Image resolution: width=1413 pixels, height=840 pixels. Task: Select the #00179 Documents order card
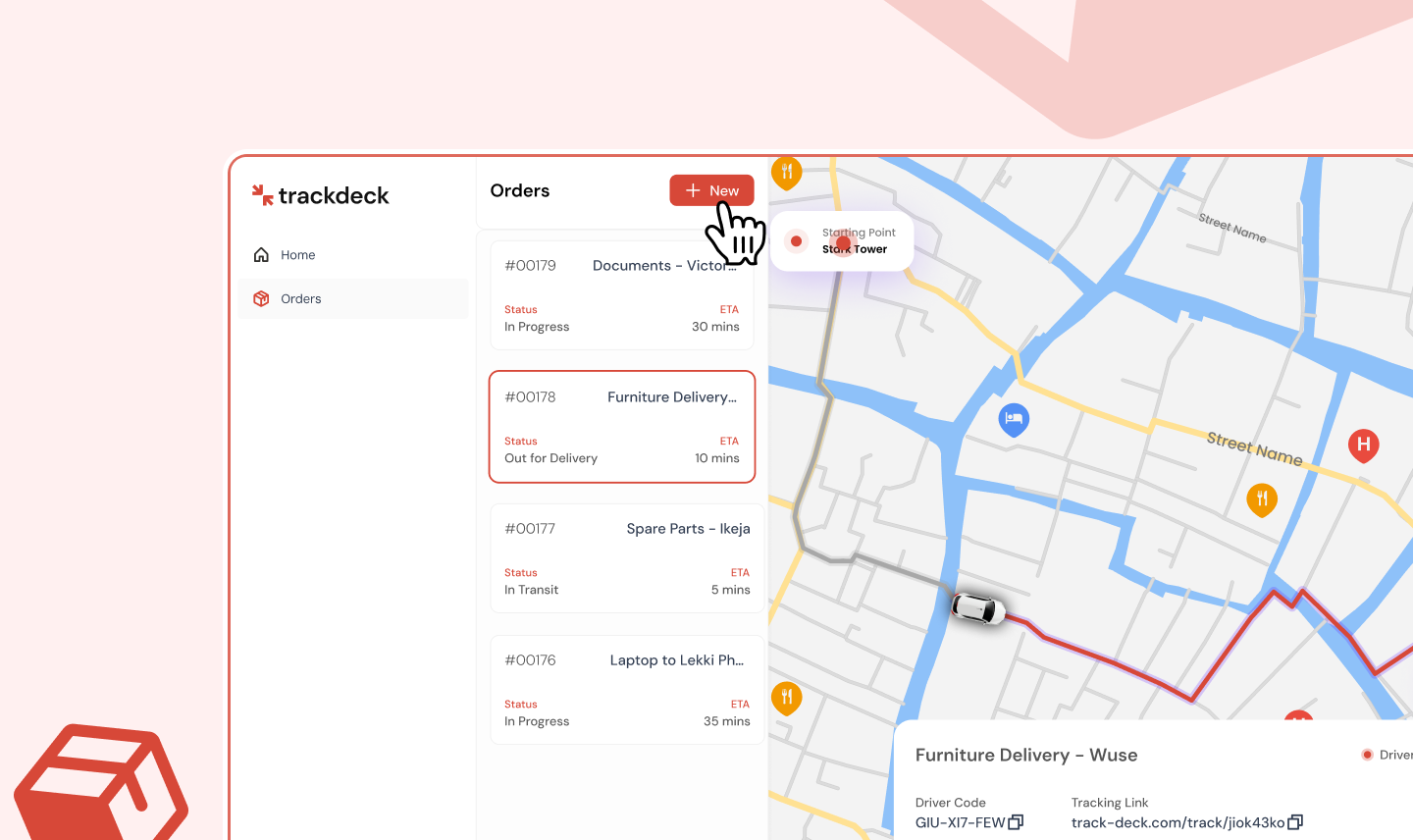click(x=622, y=294)
